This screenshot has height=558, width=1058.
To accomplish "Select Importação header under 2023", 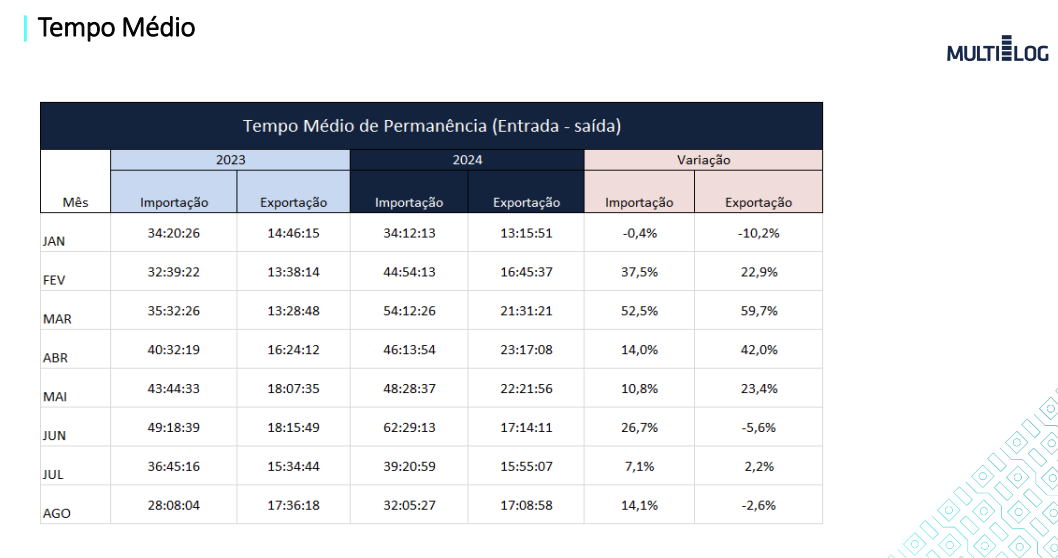I will (174, 202).
